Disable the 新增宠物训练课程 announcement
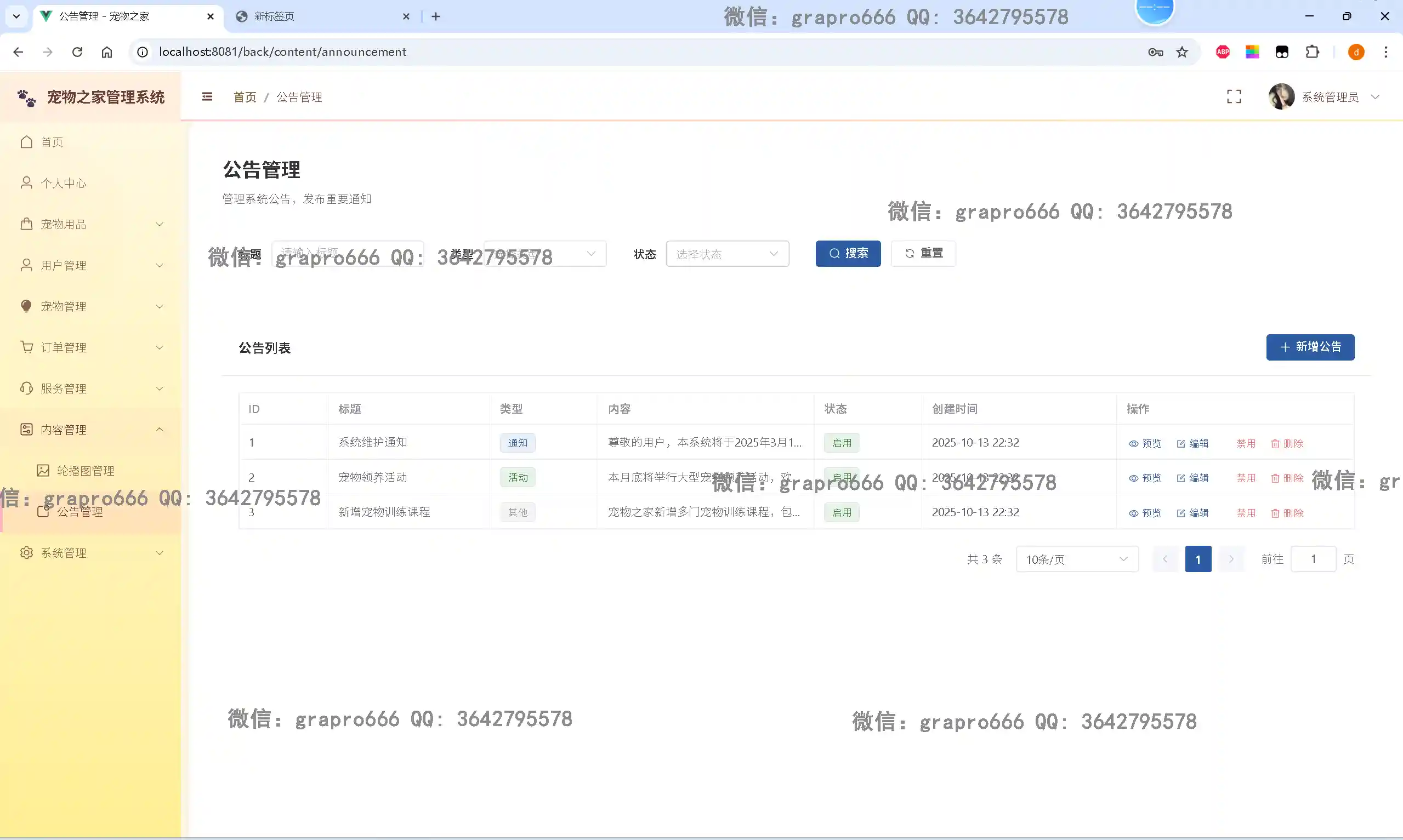The image size is (1403, 840). (1246, 513)
